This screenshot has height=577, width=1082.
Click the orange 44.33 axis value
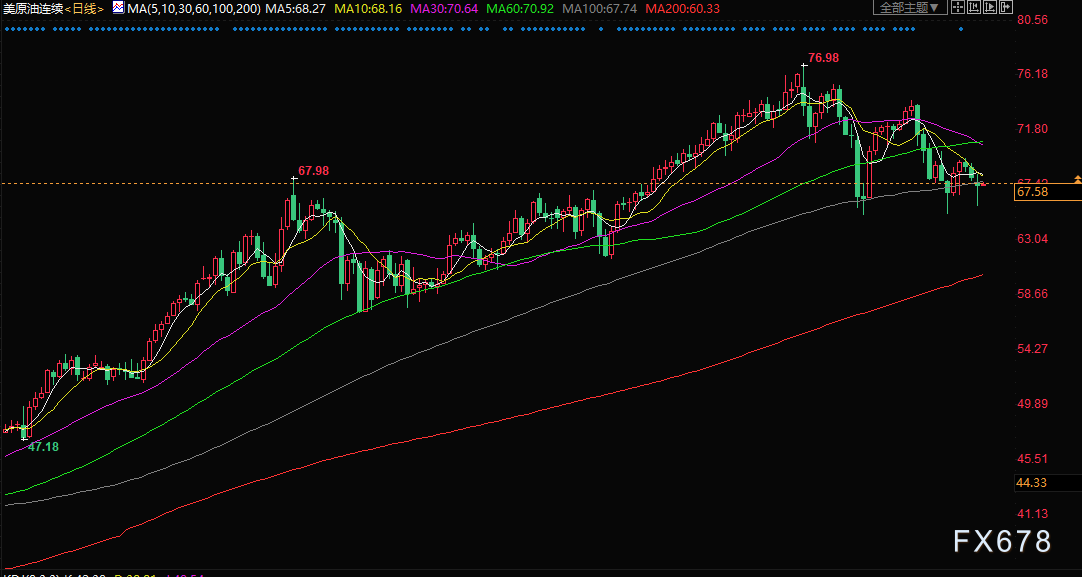click(1032, 482)
